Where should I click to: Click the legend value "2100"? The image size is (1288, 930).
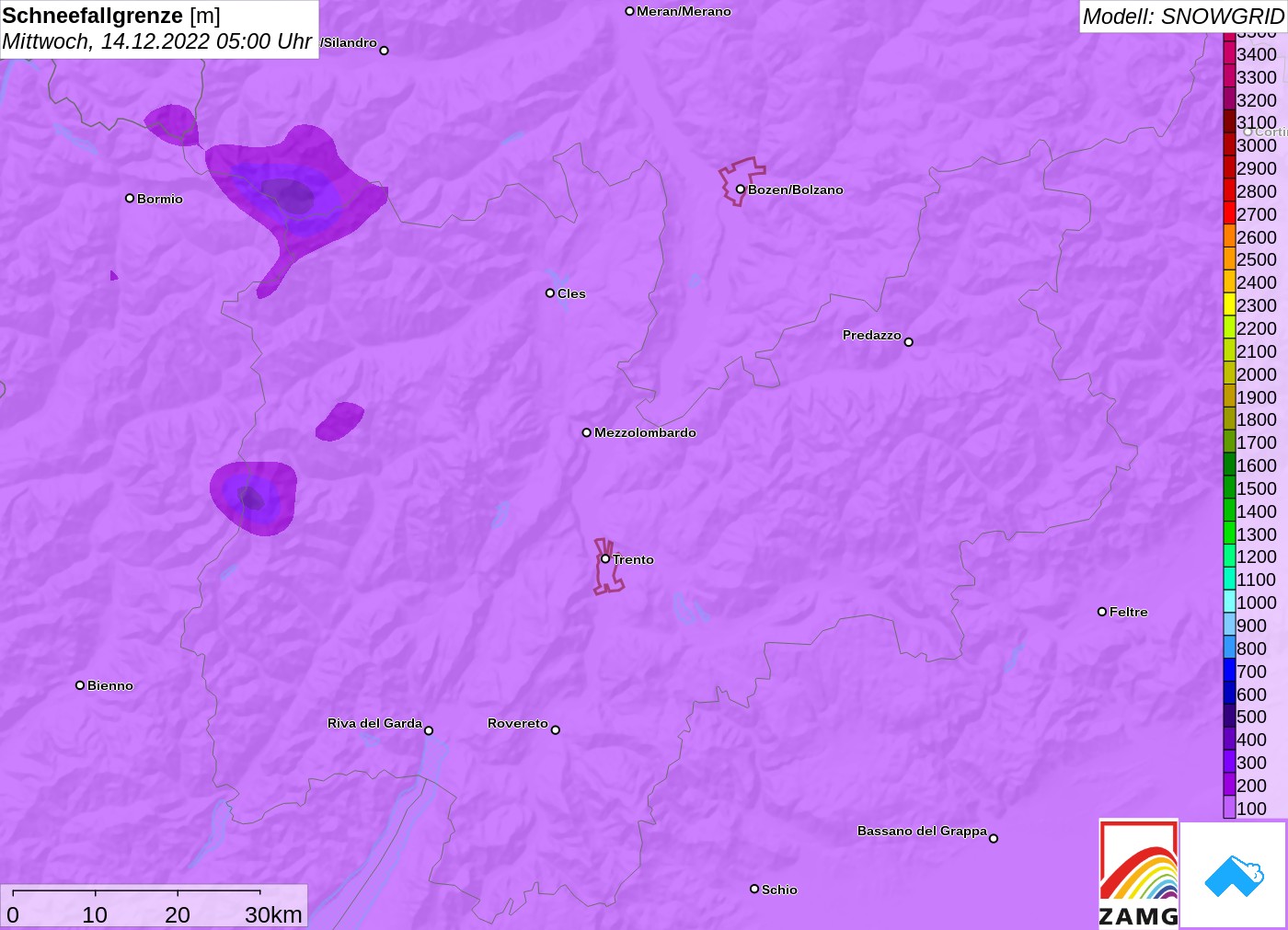[x=1257, y=350]
